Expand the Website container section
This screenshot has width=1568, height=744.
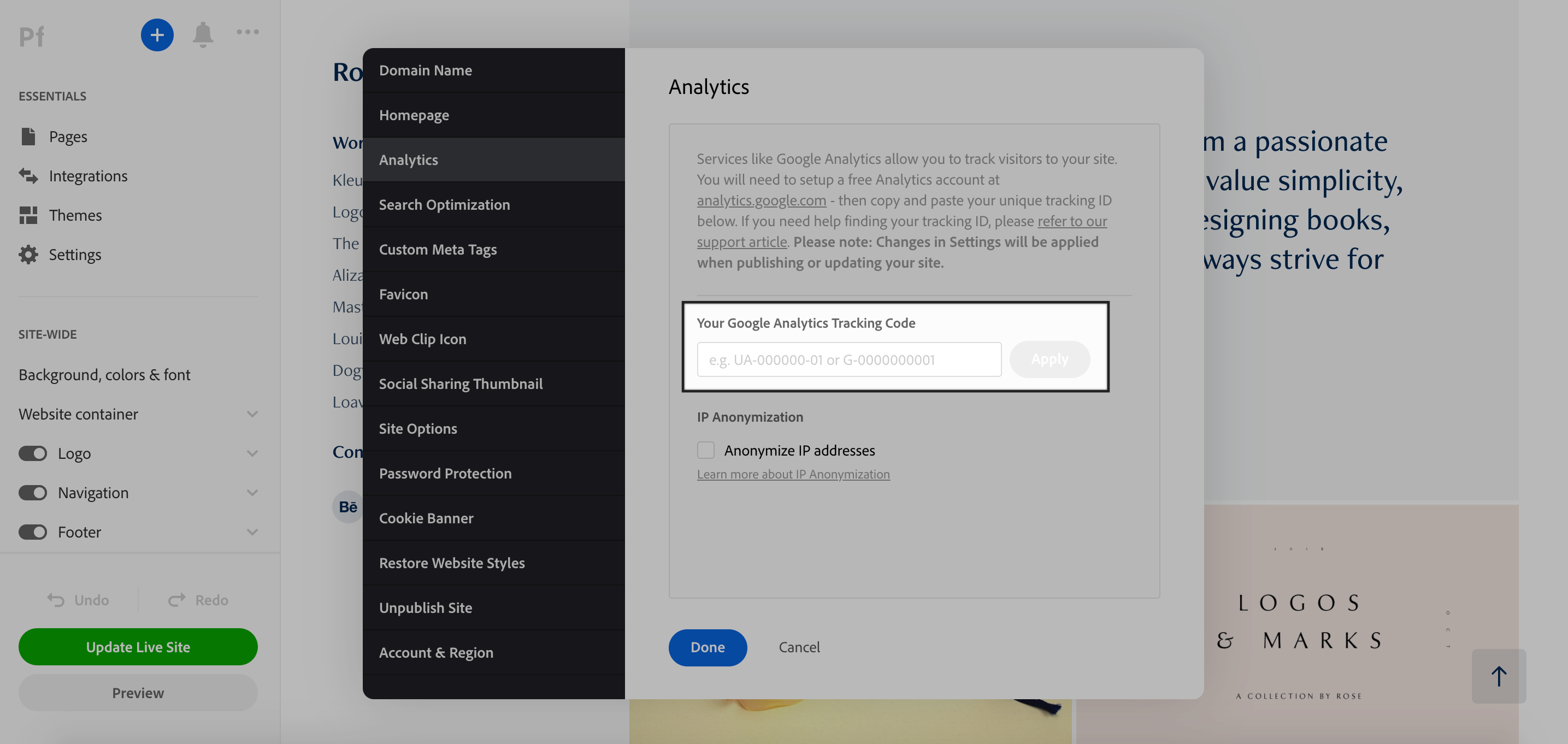coord(252,414)
